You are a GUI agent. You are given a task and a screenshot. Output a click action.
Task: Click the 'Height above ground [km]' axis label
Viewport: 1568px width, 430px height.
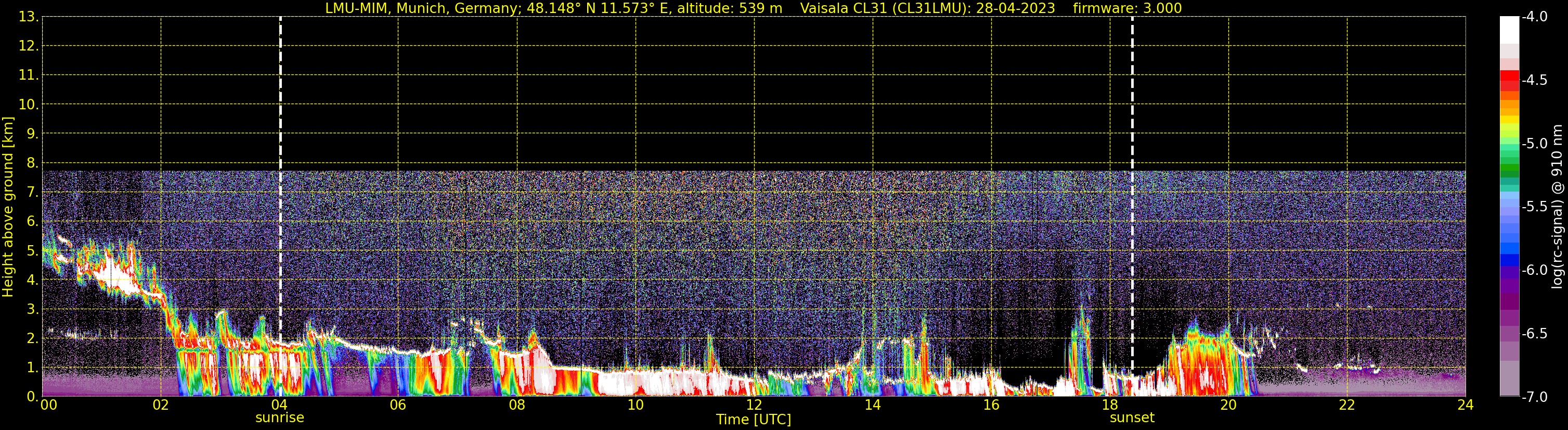coord(8,207)
